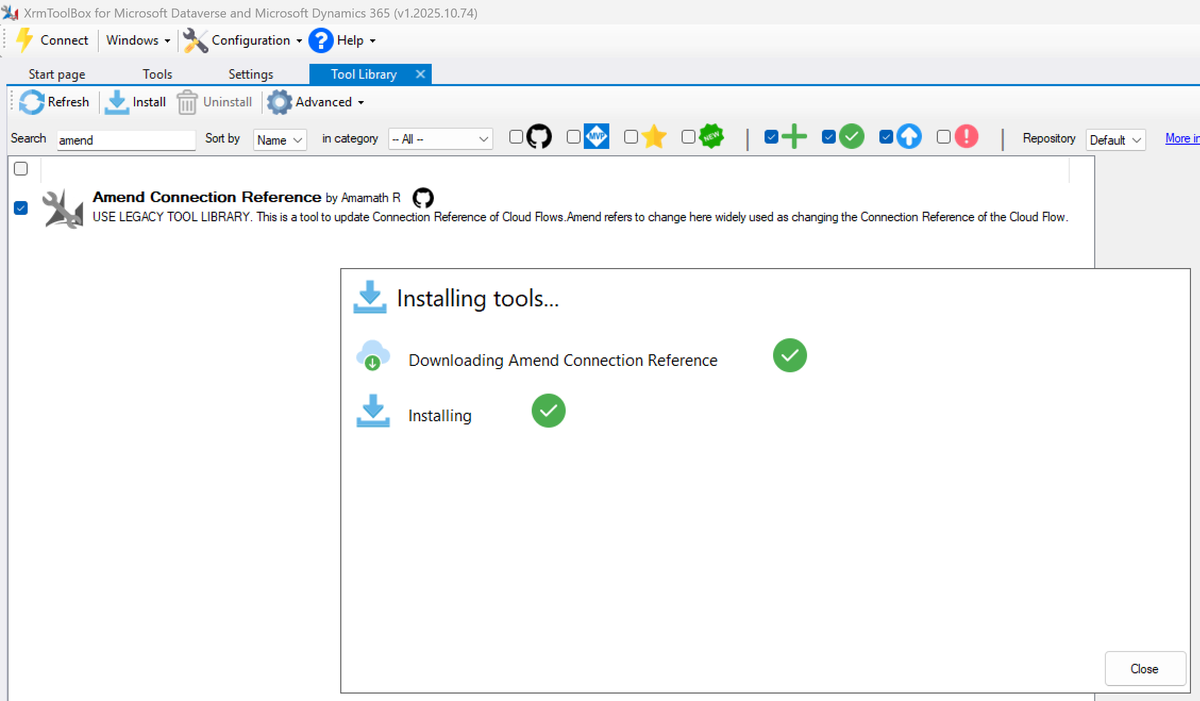Click the green plus filter icon
Viewport: 1200px width, 701px height.
[794, 137]
